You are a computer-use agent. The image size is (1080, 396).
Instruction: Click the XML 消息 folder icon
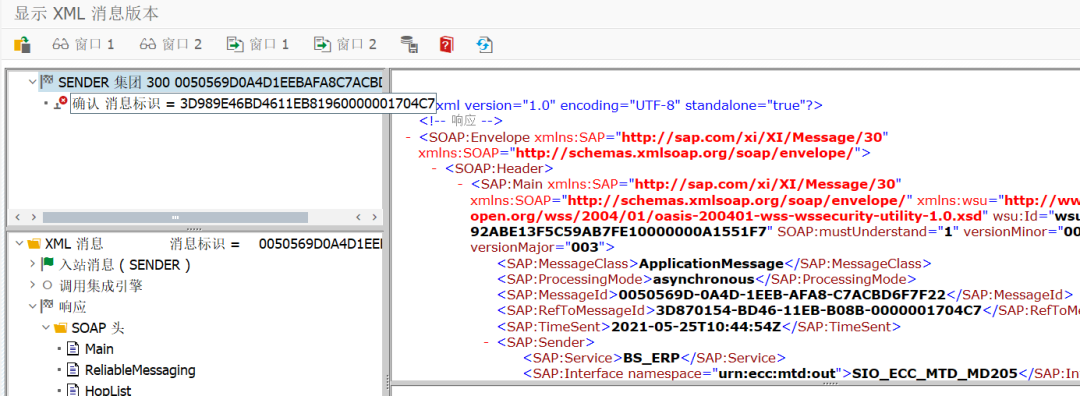[x=34, y=244]
